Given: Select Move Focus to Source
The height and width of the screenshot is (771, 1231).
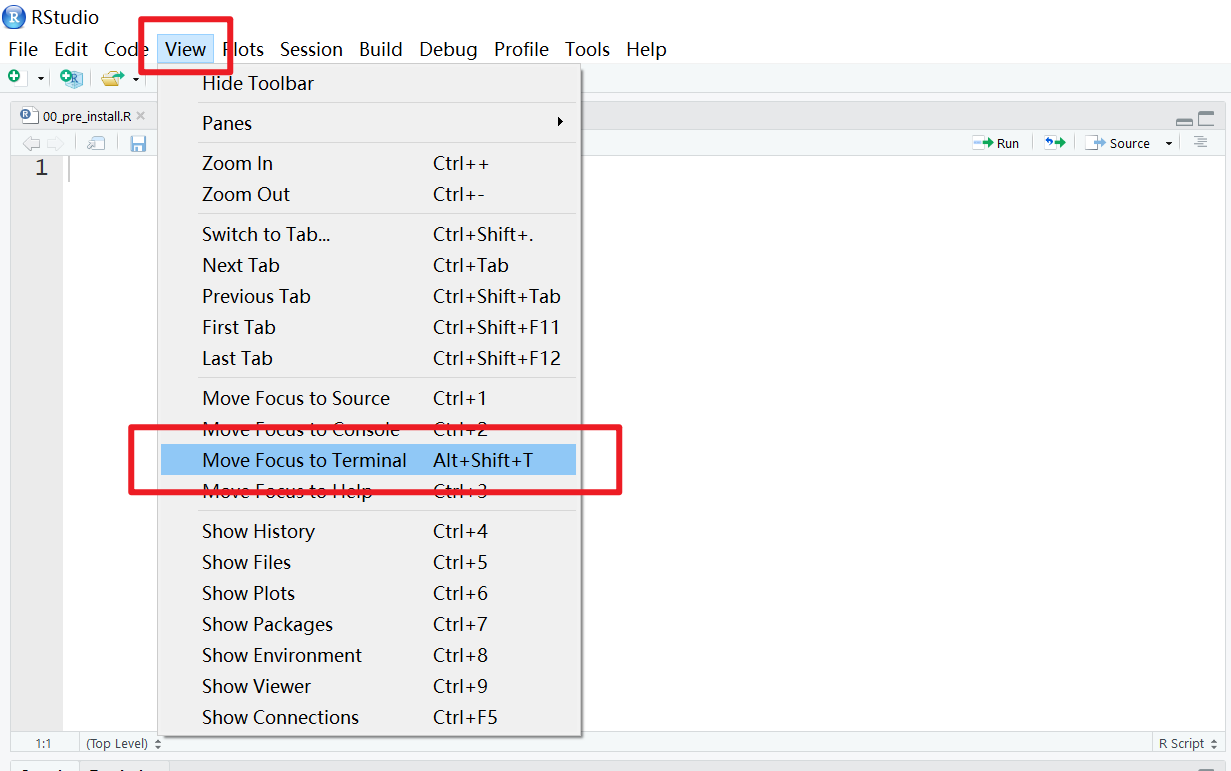Looking at the screenshot, I should [369, 398].
